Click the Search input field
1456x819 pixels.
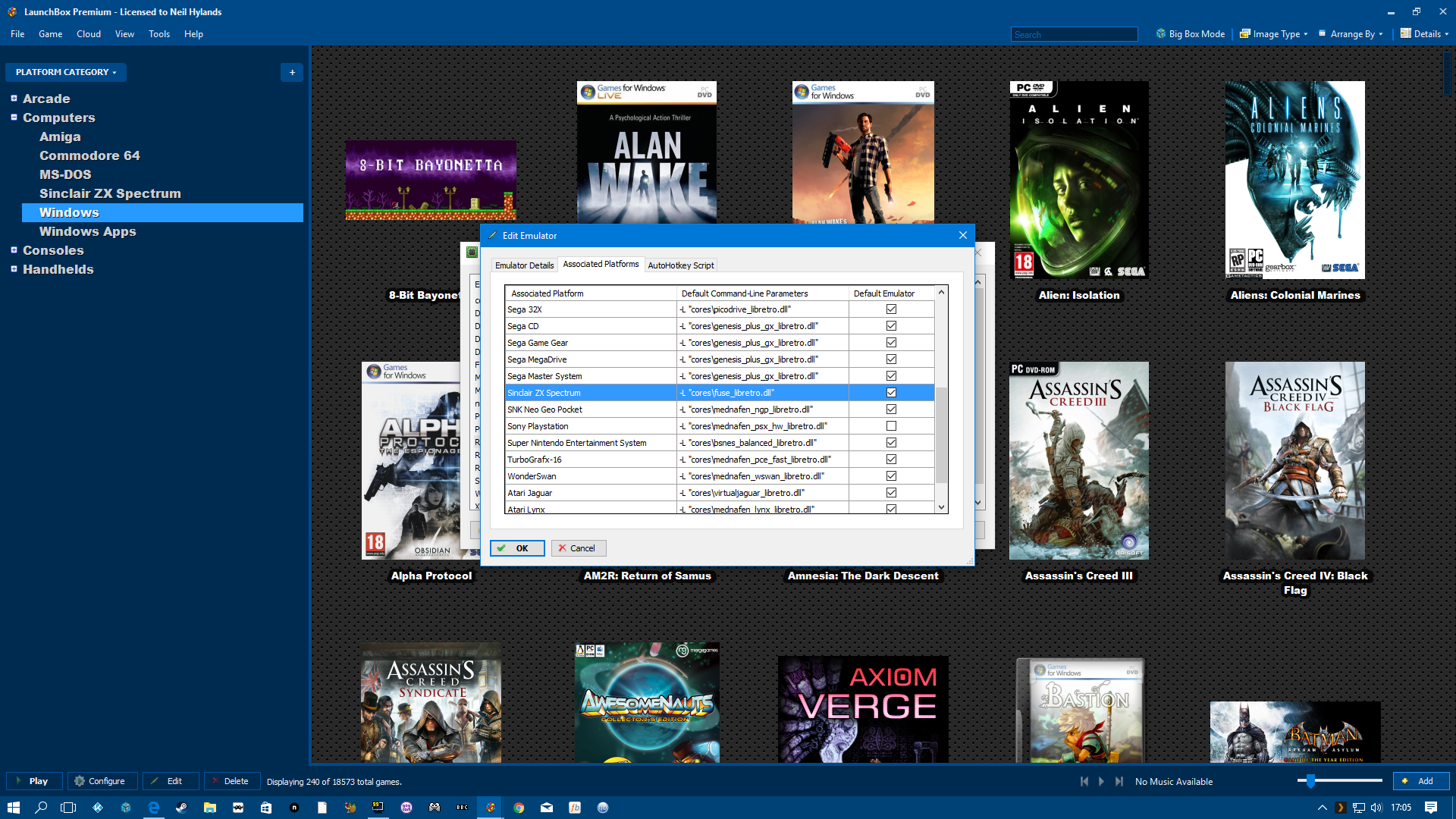point(1074,34)
